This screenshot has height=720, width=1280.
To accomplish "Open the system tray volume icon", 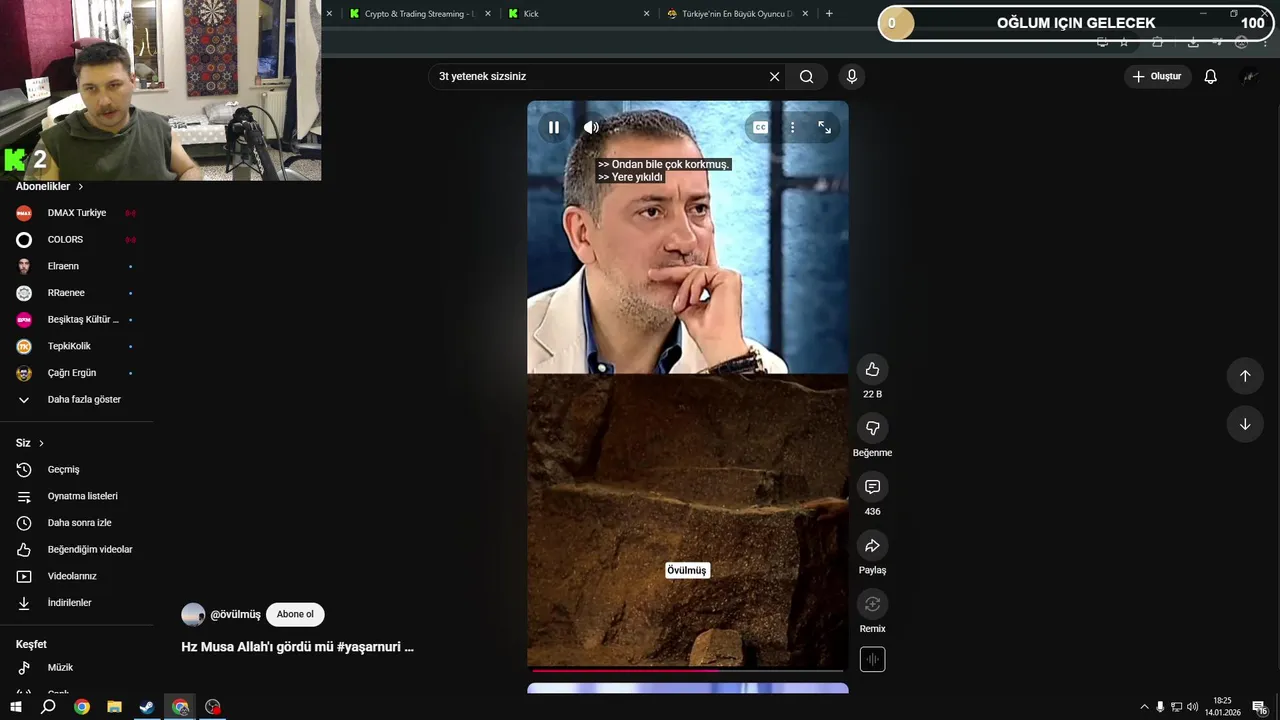I will 1192,707.
